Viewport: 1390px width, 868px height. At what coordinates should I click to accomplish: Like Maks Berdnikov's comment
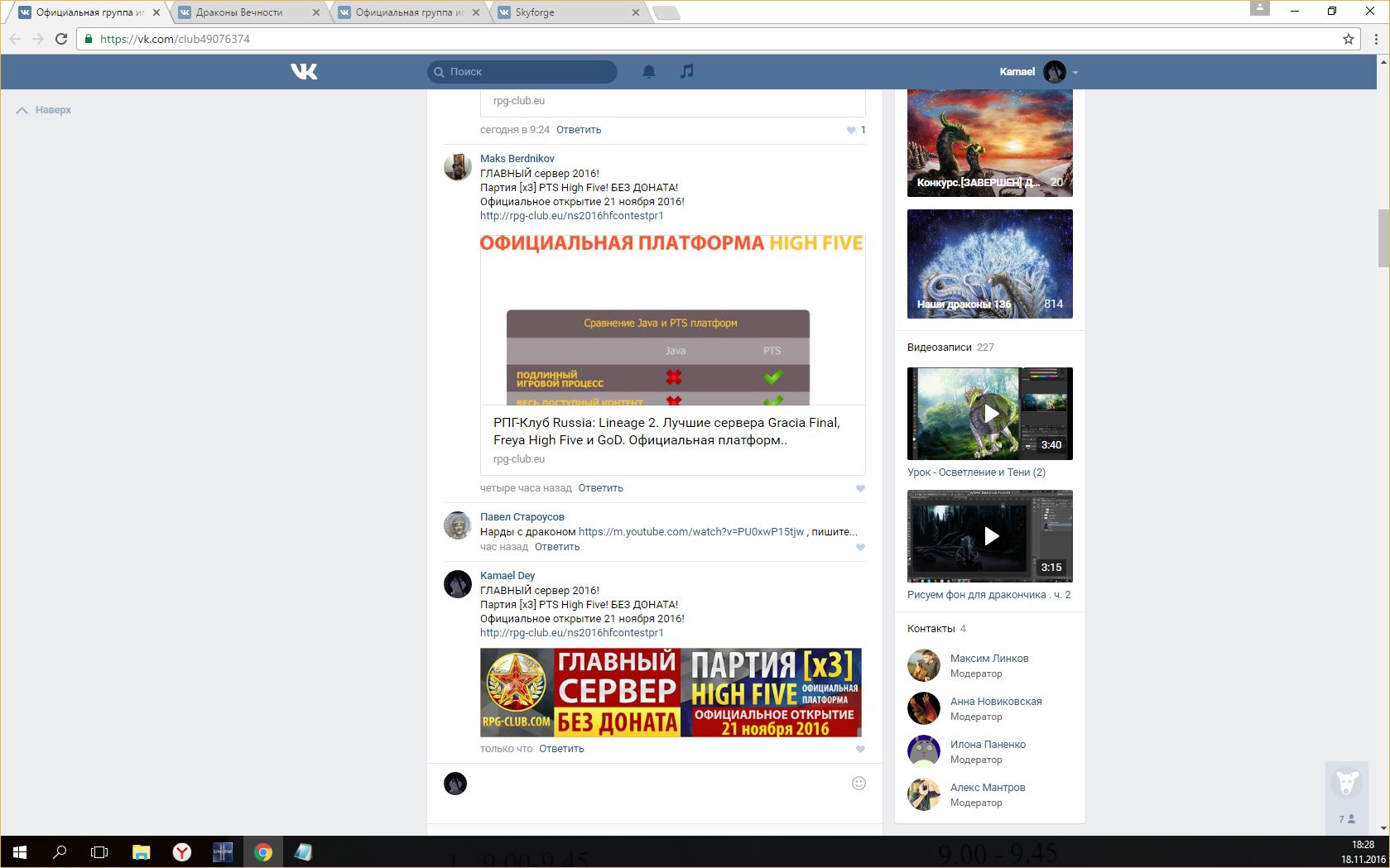pyautogui.click(x=860, y=488)
